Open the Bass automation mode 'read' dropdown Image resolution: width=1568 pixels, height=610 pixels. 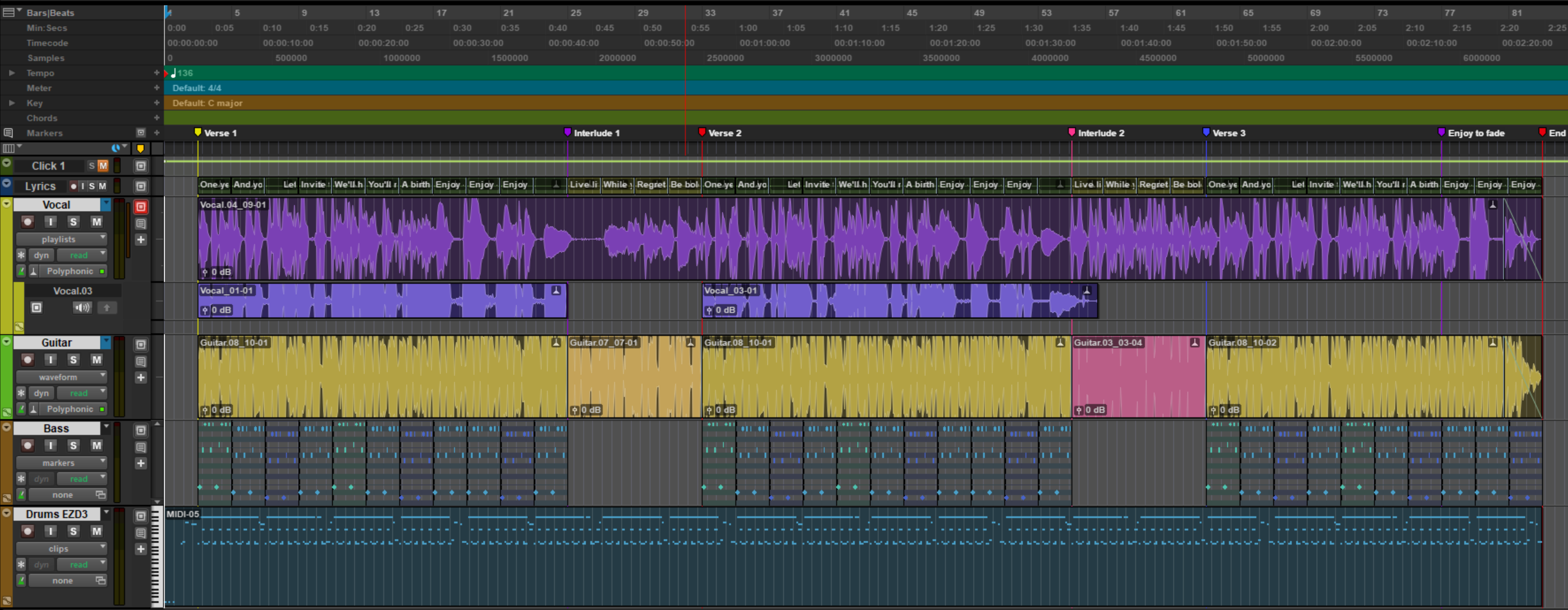pyautogui.click(x=81, y=479)
